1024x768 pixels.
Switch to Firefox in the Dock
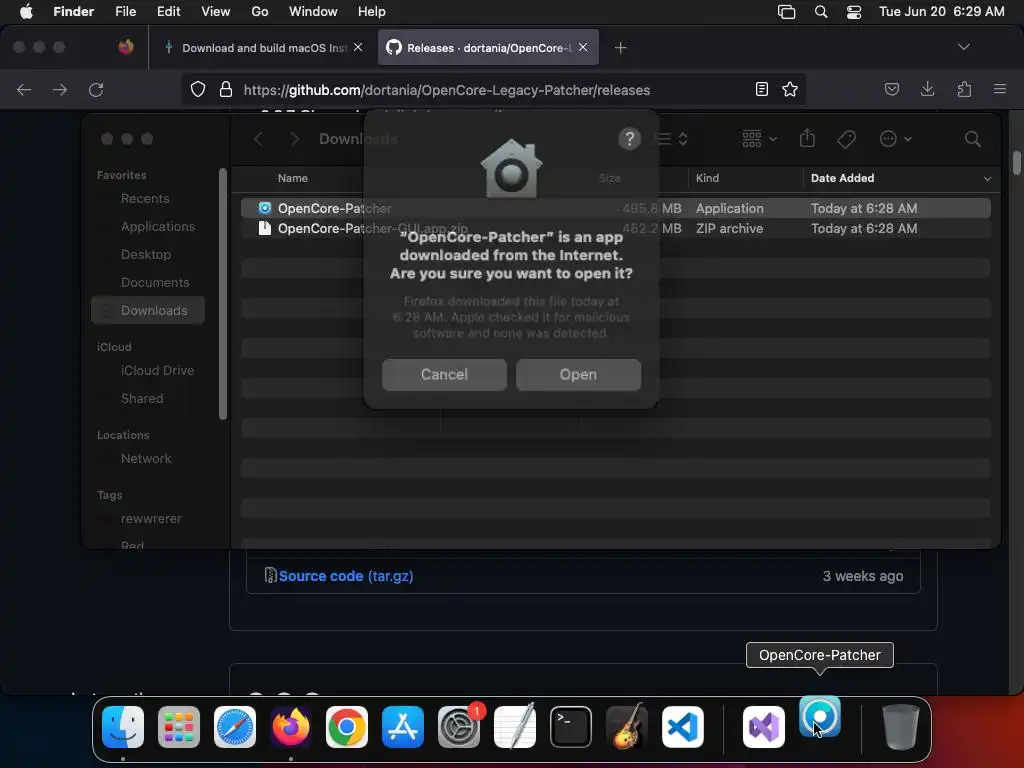(291, 727)
